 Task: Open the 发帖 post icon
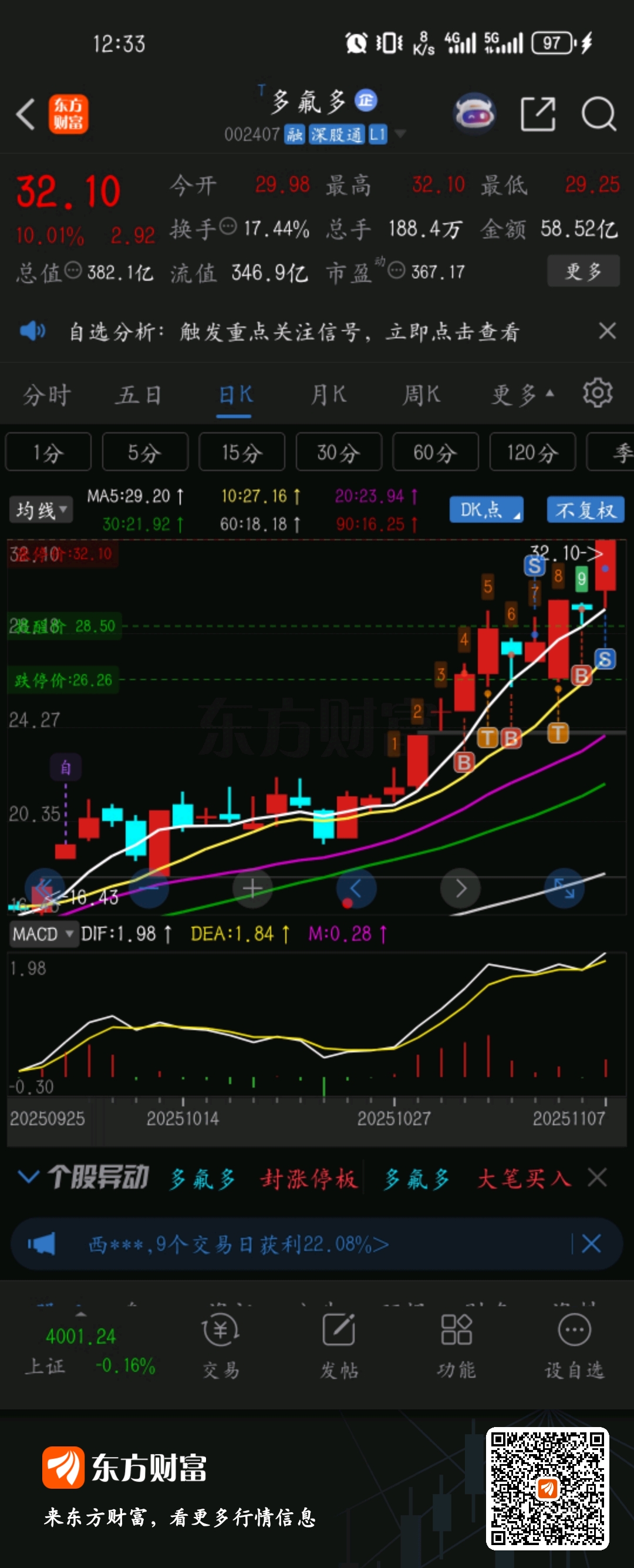[x=339, y=1347]
